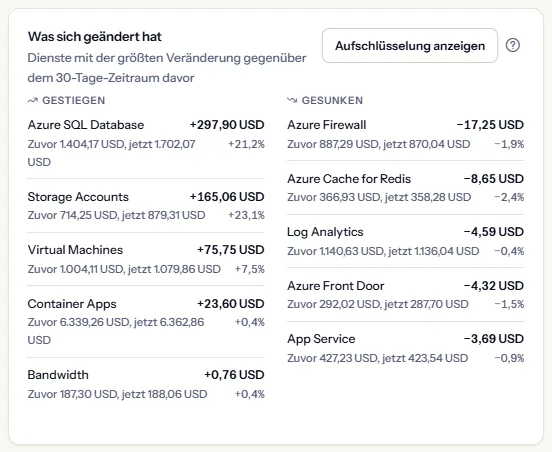Click the Was sich geändert hat heading

95,37
